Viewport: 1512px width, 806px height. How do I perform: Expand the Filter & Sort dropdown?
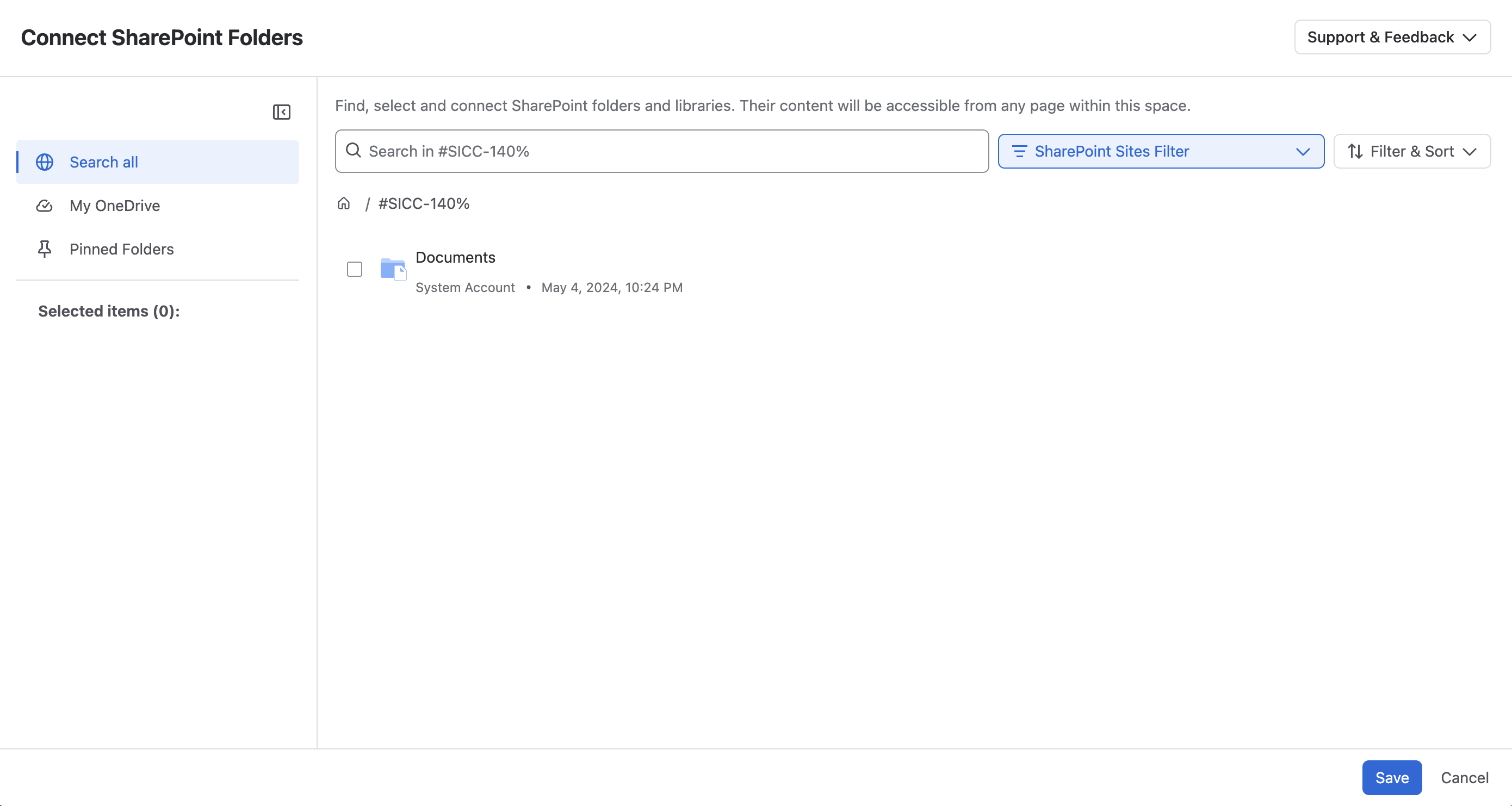click(x=1412, y=151)
